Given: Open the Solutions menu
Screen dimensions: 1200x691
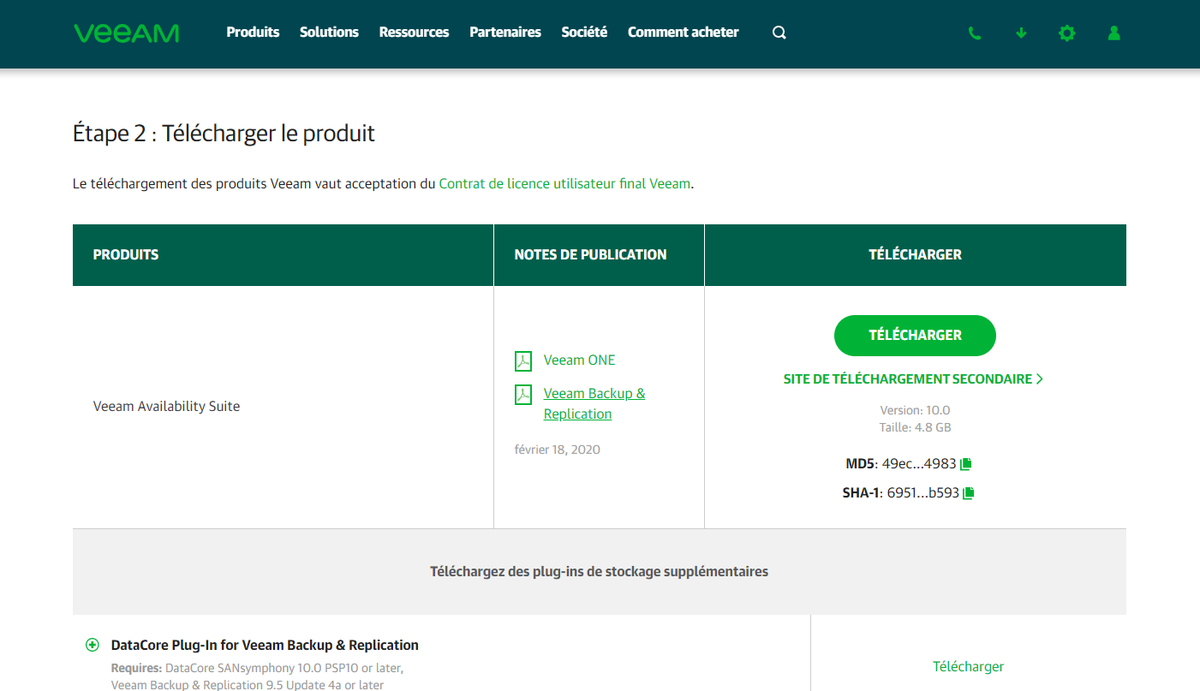Looking at the screenshot, I should pyautogui.click(x=329, y=32).
